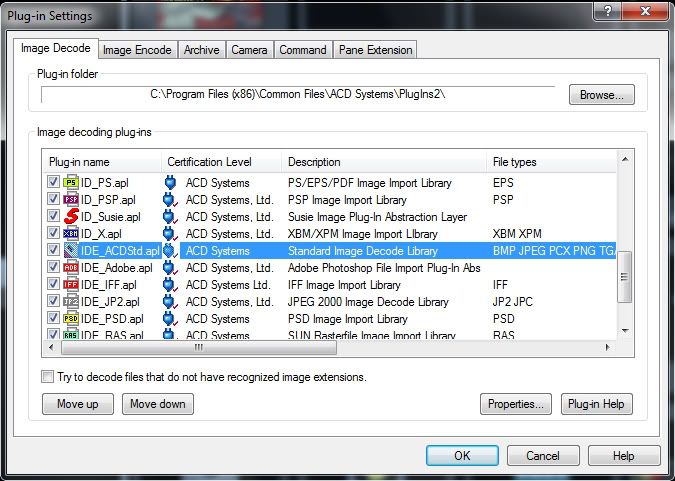
Task: Switch to the Pane Extension tab
Action: pos(375,50)
